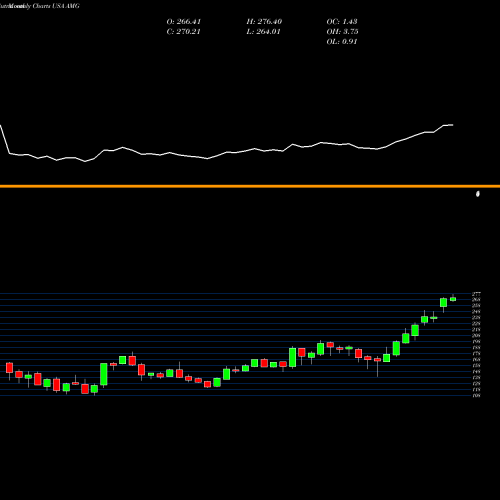Click the OC: 1.43 value
Image resolution: width=500 pixels, height=500 pixels.
click(x=342, y=22)
